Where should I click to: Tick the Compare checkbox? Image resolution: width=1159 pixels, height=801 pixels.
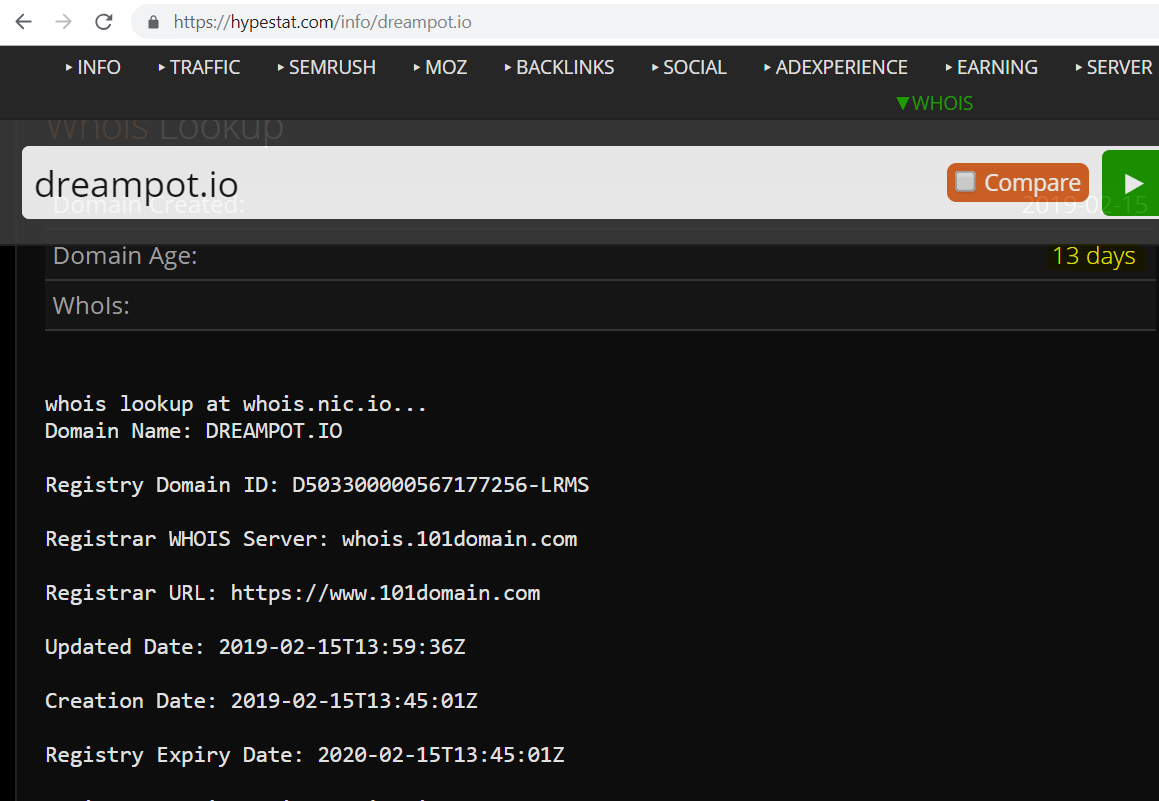coord(965,182)
